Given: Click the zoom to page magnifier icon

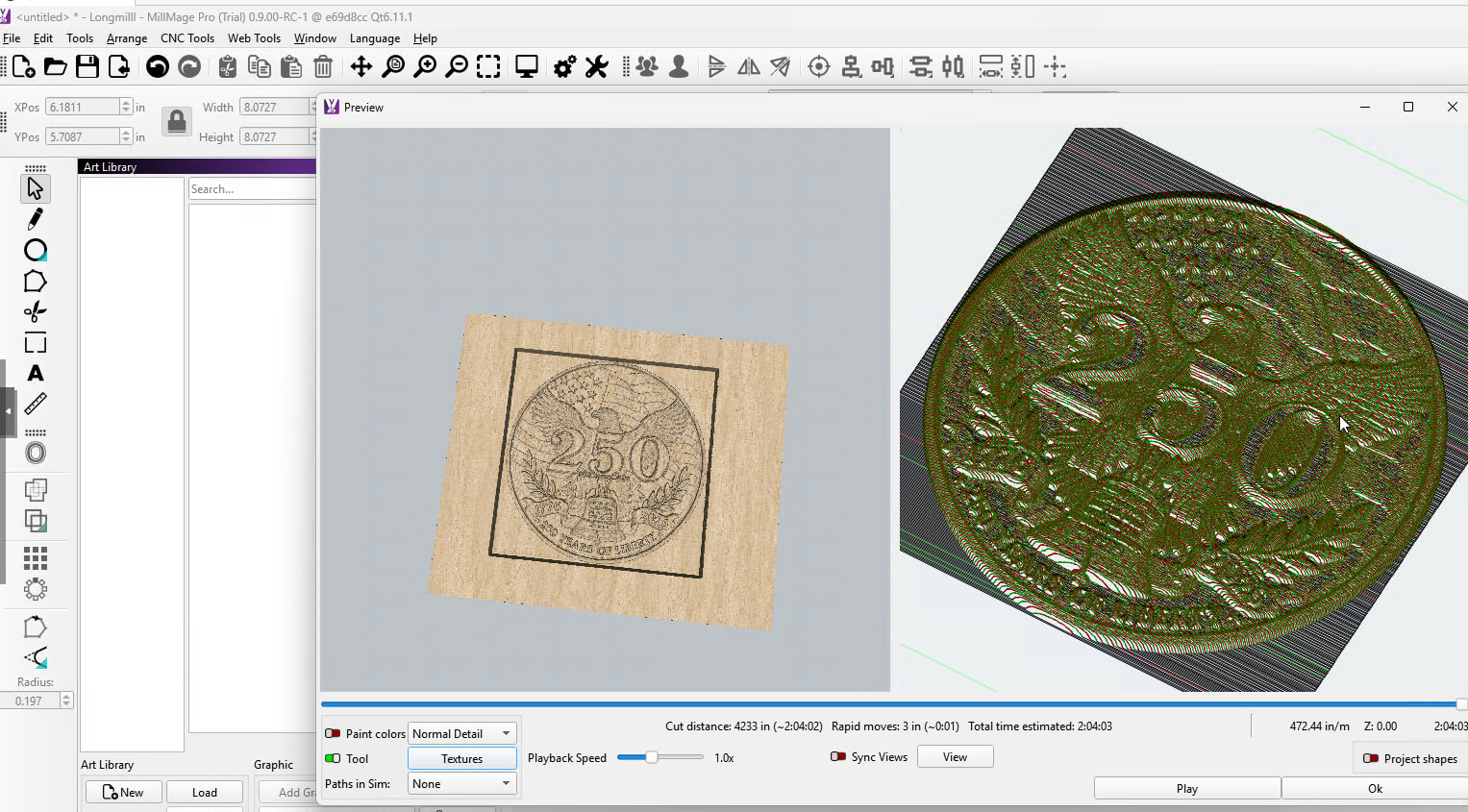Looking at the screenshot, I should click(x=393, y=66).
